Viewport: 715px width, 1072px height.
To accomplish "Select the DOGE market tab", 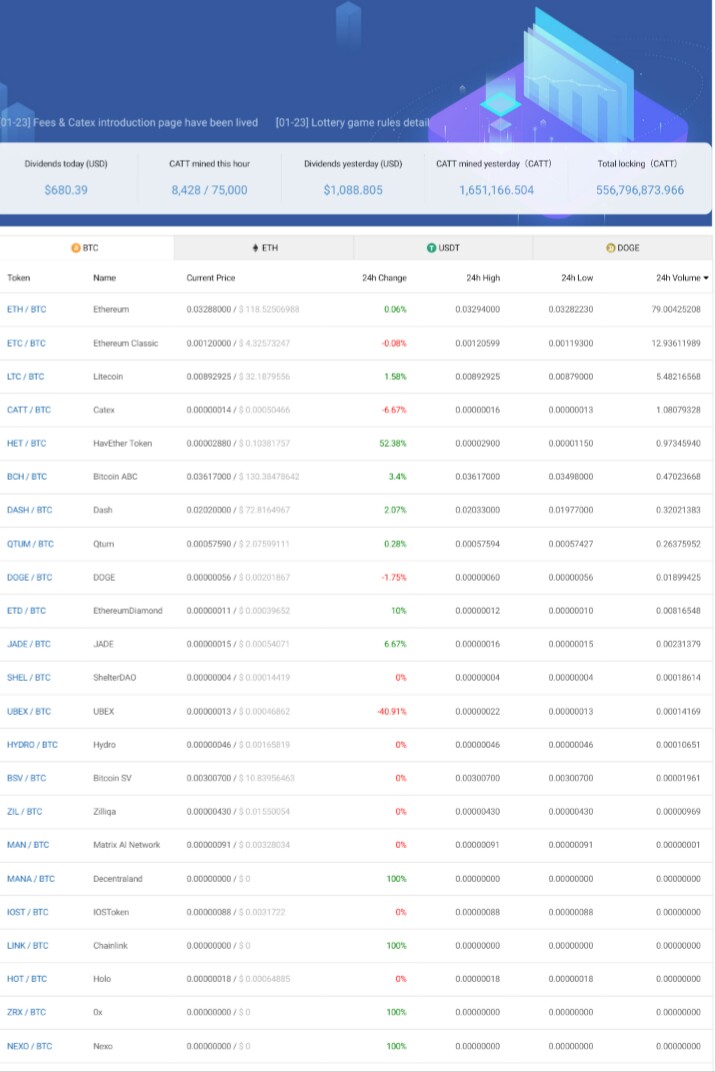I will [x=622, y=247].
